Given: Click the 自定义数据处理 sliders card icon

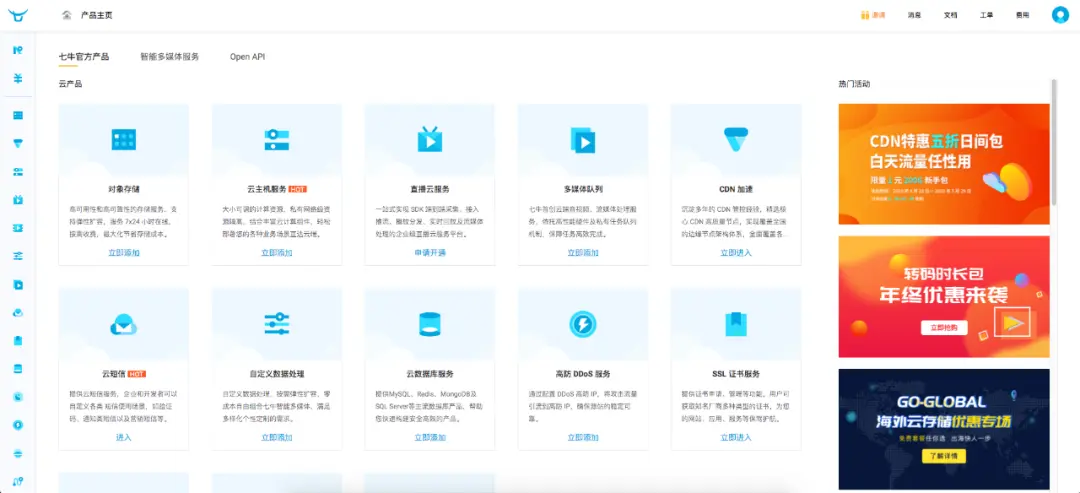Looking at the screenshot, I should (x=276, y=324).
